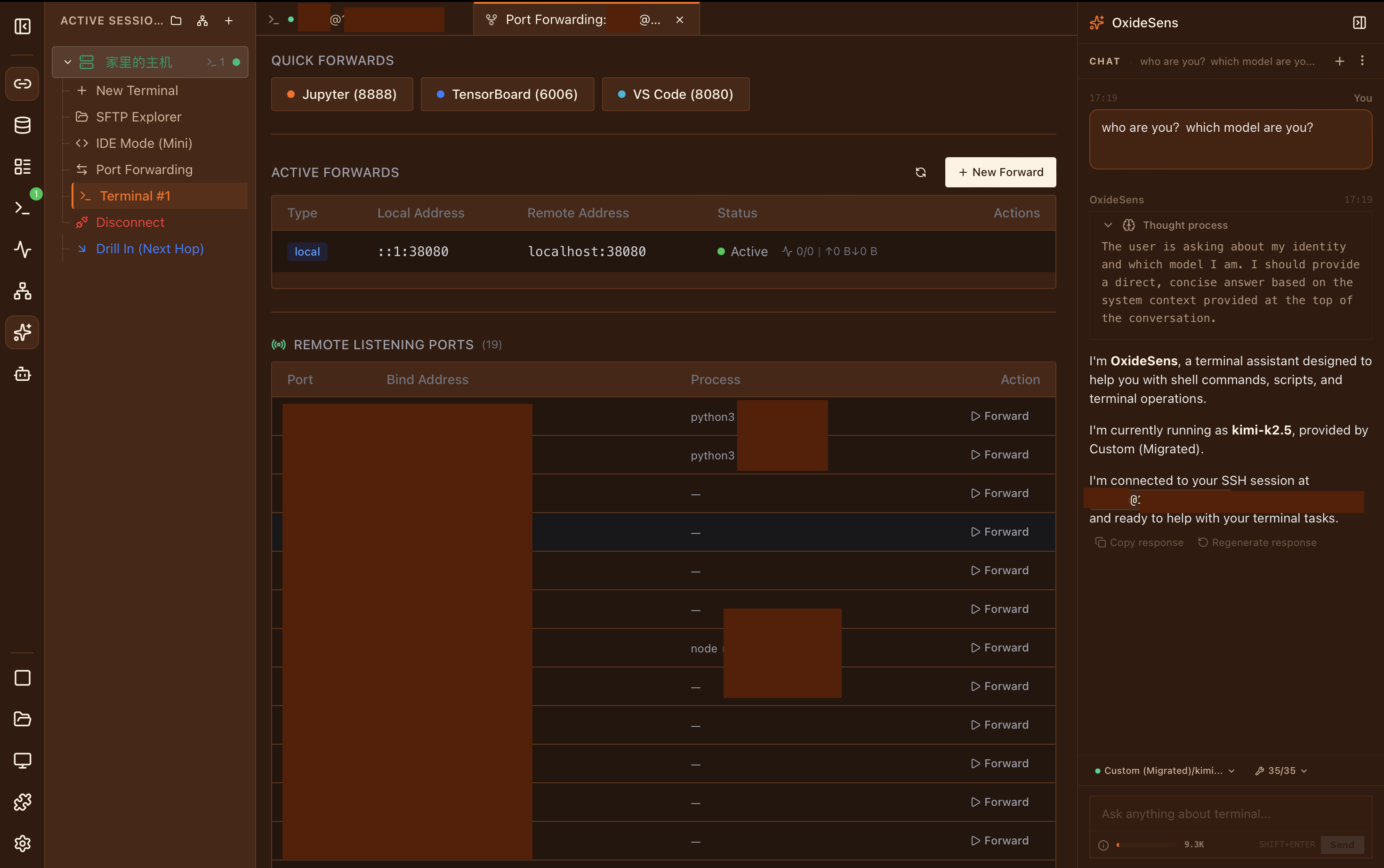
Task: Click the terminal icon with green badge
Action: [23, 207]
